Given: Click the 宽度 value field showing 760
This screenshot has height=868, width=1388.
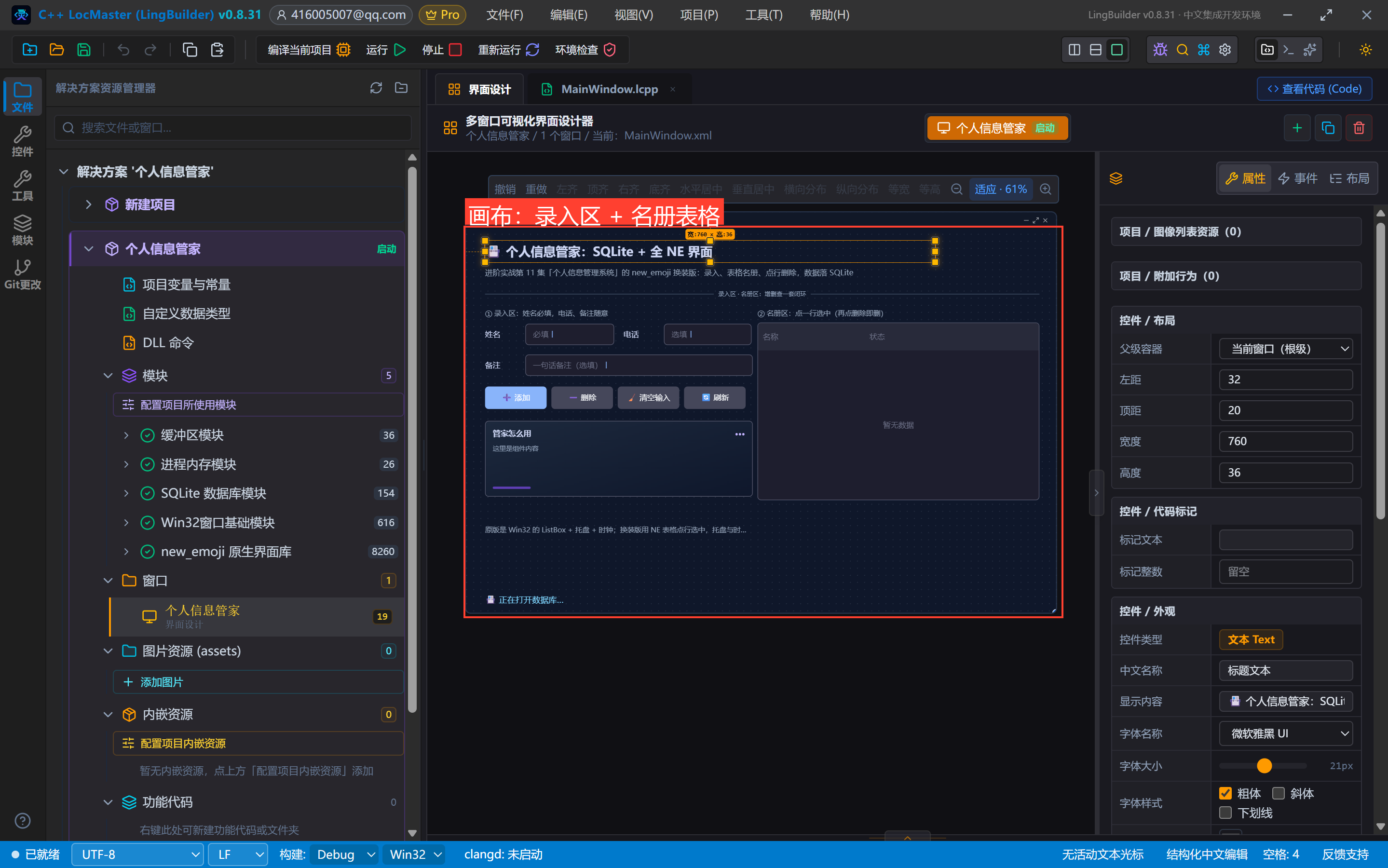Looking at the screenshot, I should pyautogui.click(x=1286, y=441).
